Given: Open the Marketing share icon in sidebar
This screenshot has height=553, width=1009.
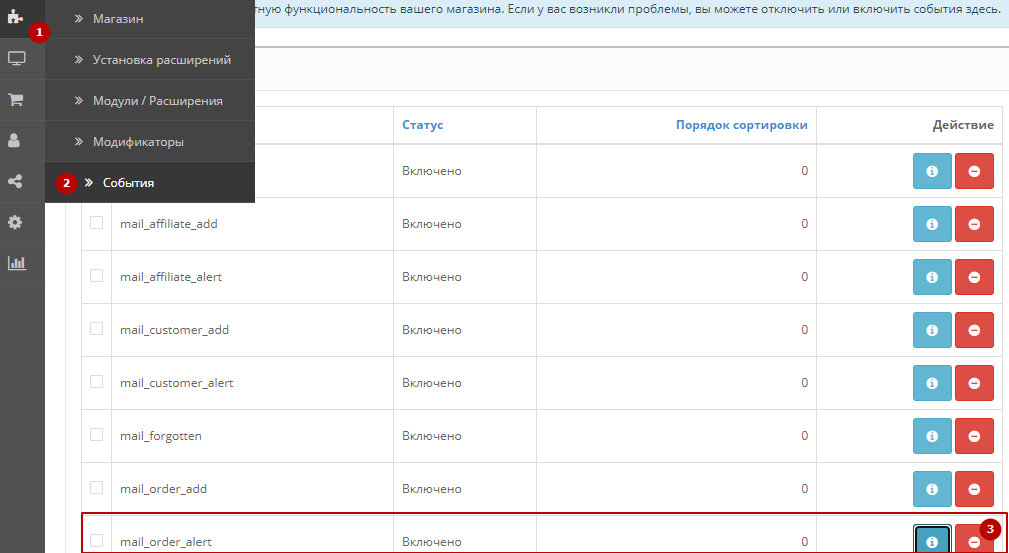Looking at the screenshot, I should tap(15, 182).
